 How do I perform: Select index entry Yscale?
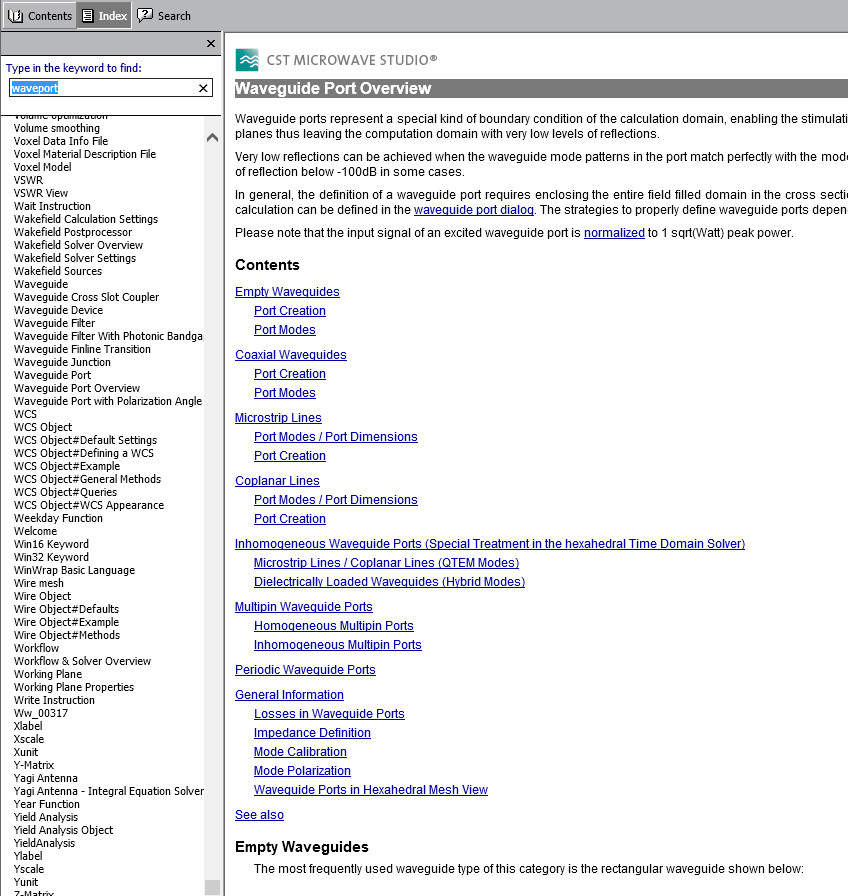[x=29, y=869]
